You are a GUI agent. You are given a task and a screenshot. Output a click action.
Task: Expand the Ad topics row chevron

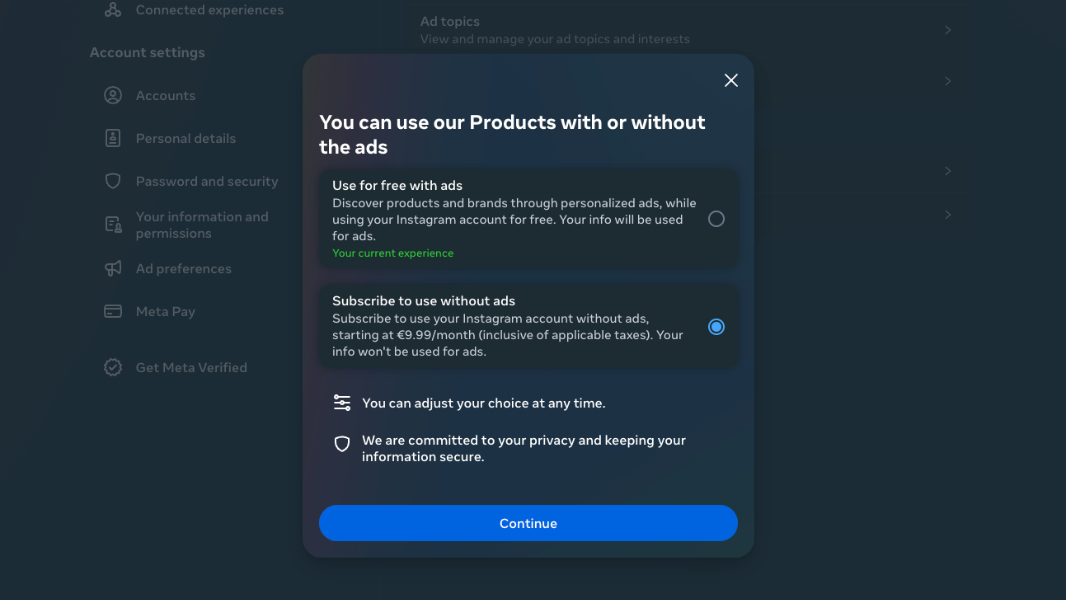click(948, 29)
